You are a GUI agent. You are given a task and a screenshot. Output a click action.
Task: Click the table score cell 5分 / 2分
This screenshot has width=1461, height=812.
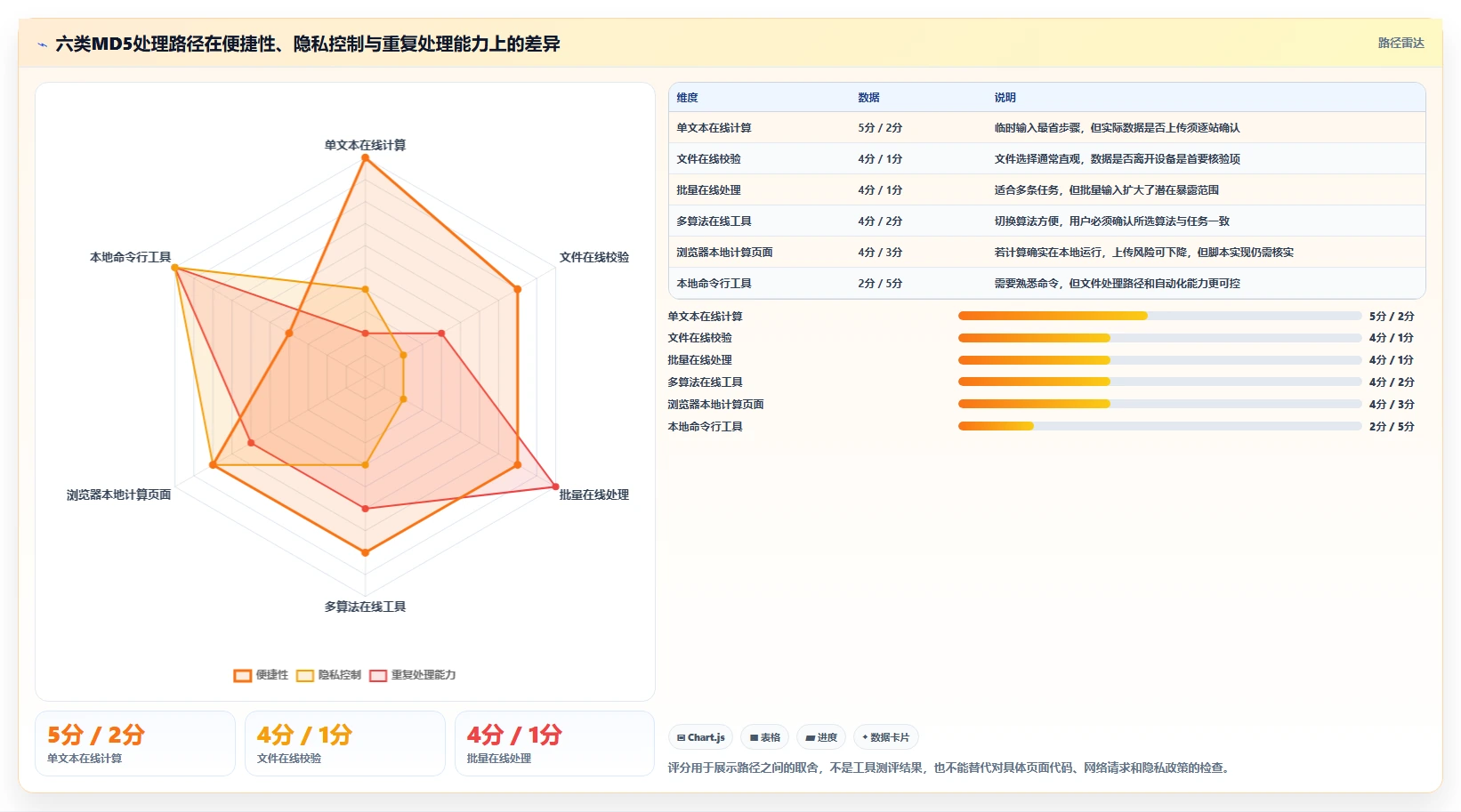(x=880, y=128)
